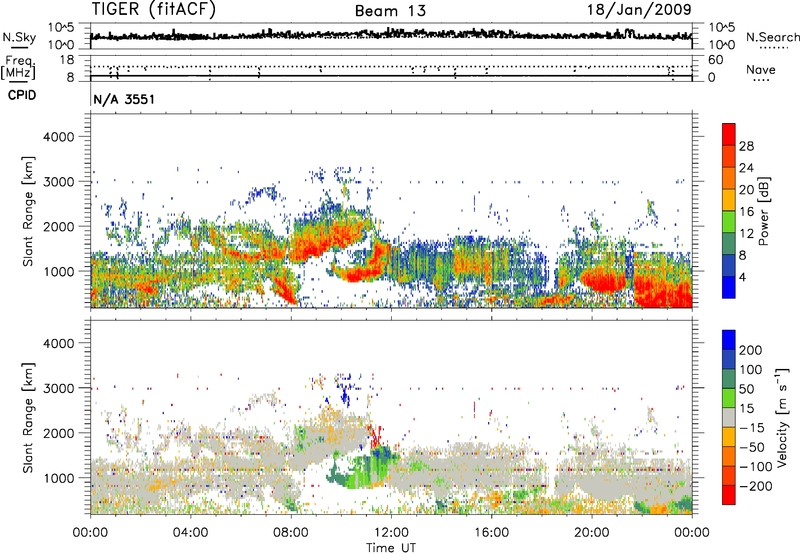The image size is (800, 554).
Task: Pick the light green velocity segment between 15 and 50
Action: [x=729, y=398]
